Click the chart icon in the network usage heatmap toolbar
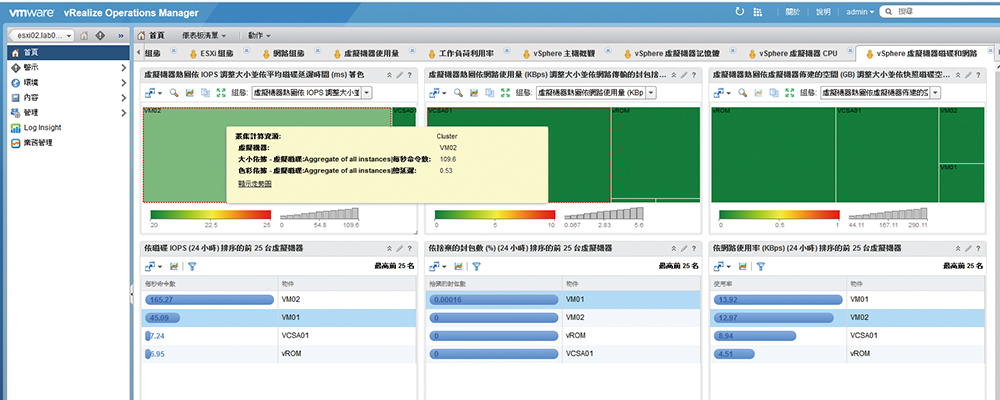This screenshot has height=400, width=1000. tap(474, 93)
